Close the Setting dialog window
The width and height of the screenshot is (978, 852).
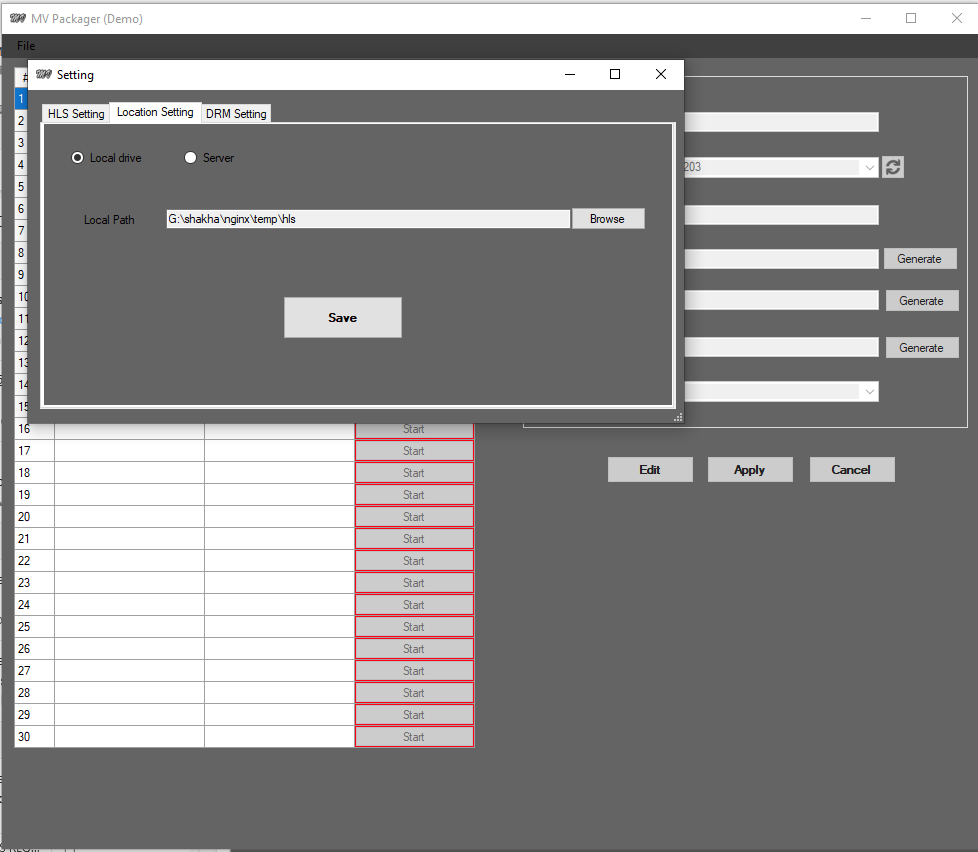660,74
